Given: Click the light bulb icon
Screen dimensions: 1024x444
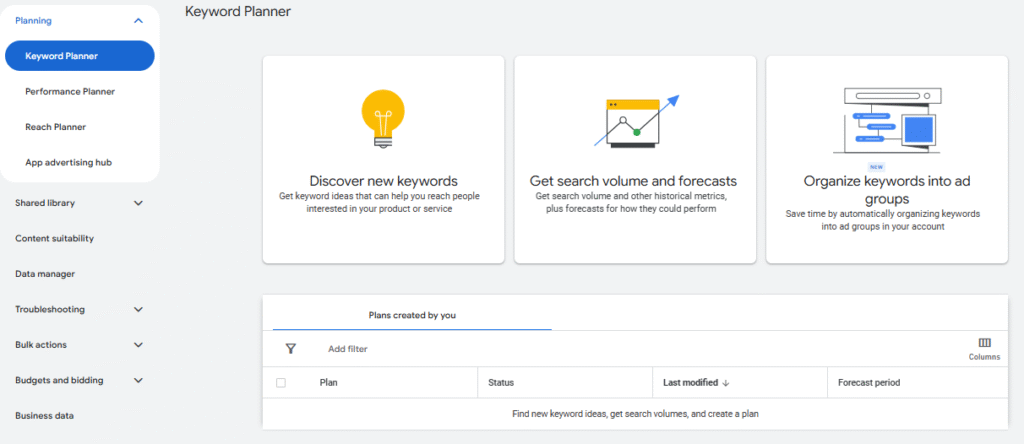Looking at the screenshot, I should [x=383, y=119].
